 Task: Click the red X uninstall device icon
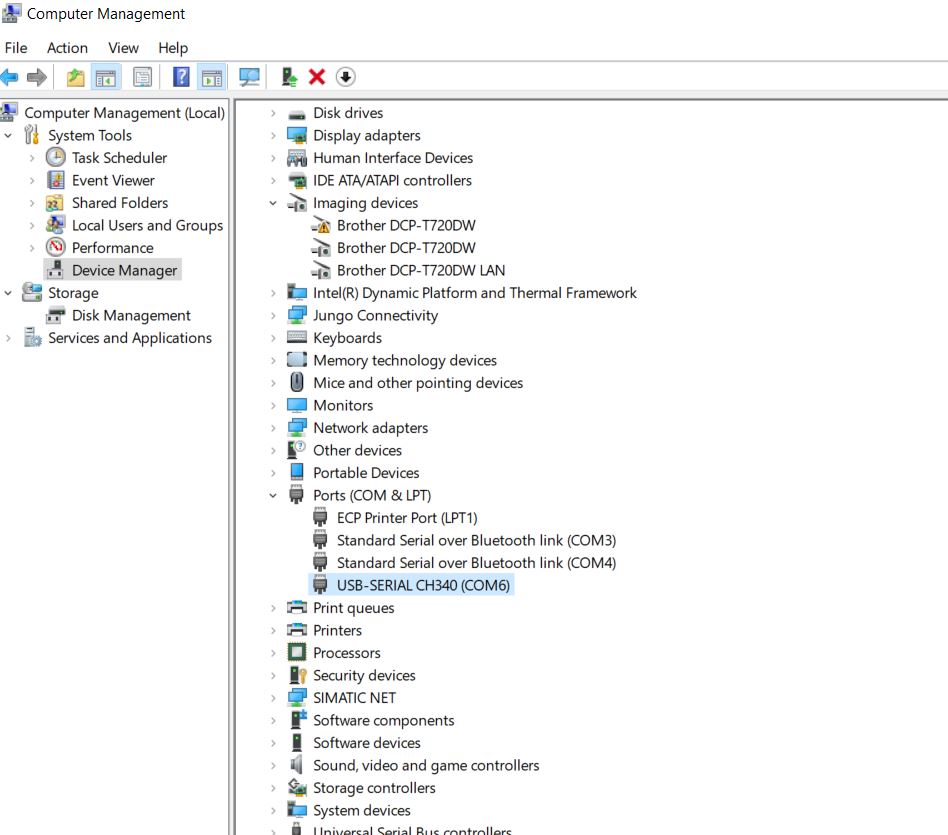(x=317, y=77)
